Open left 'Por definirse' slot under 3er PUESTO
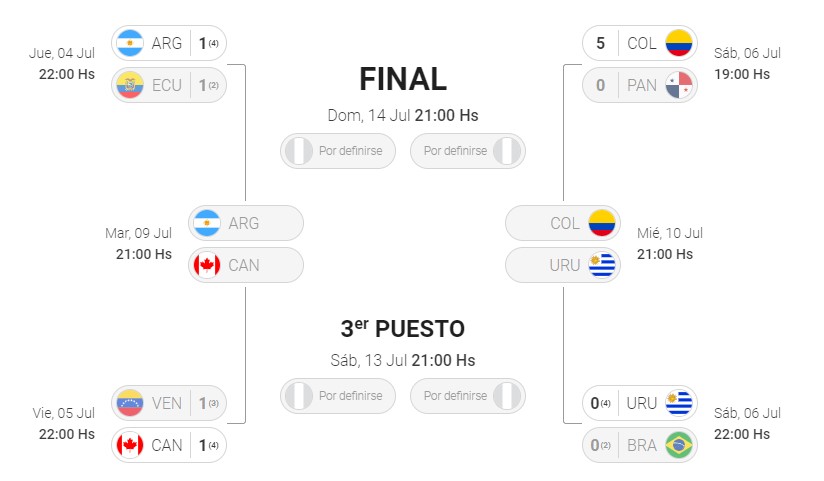 click(x=338, y=396)
